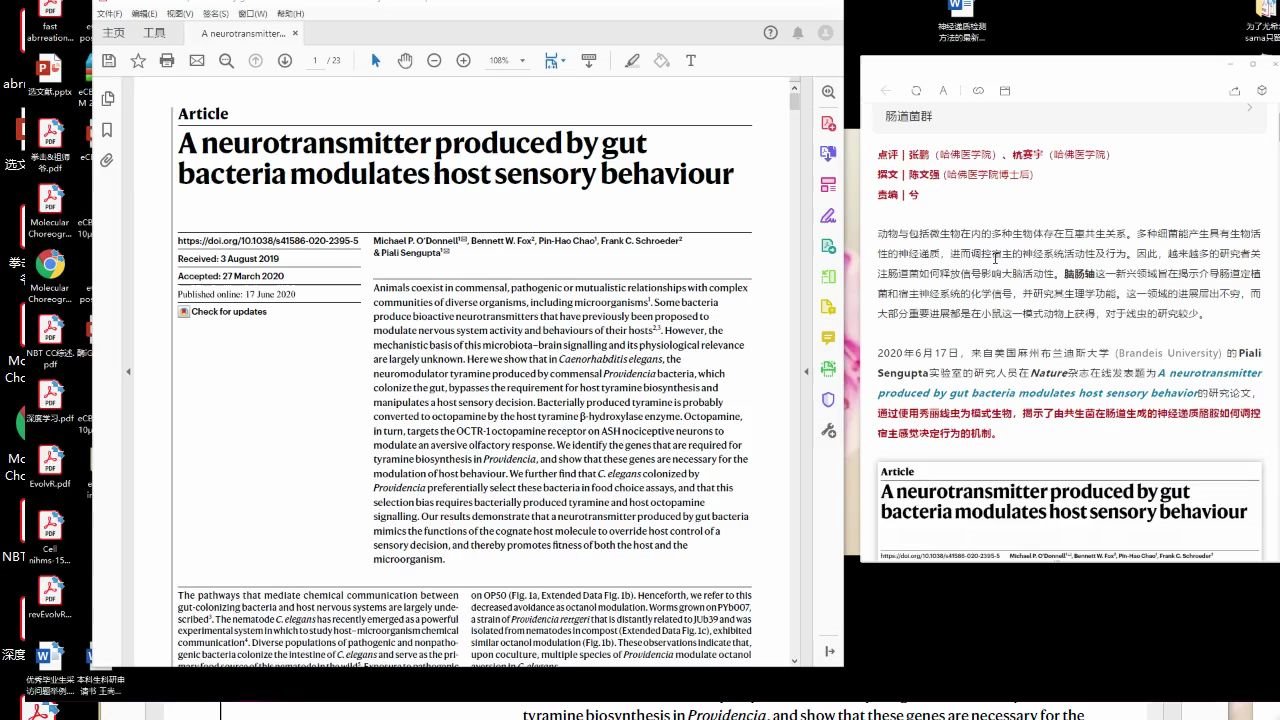Open the 窗口(W) menu

(x=253, y=14)
